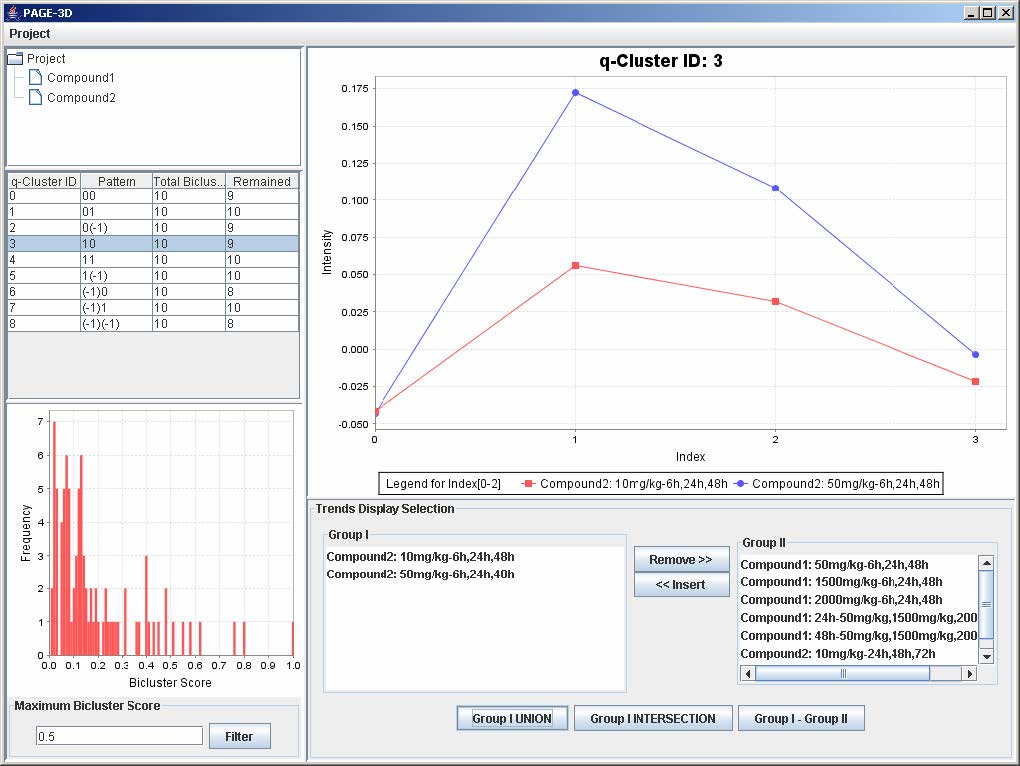The height and width of the screenshot is (766, 1020).
Task: Click the Compound2 document icon
Action: (x=35, y=98)
